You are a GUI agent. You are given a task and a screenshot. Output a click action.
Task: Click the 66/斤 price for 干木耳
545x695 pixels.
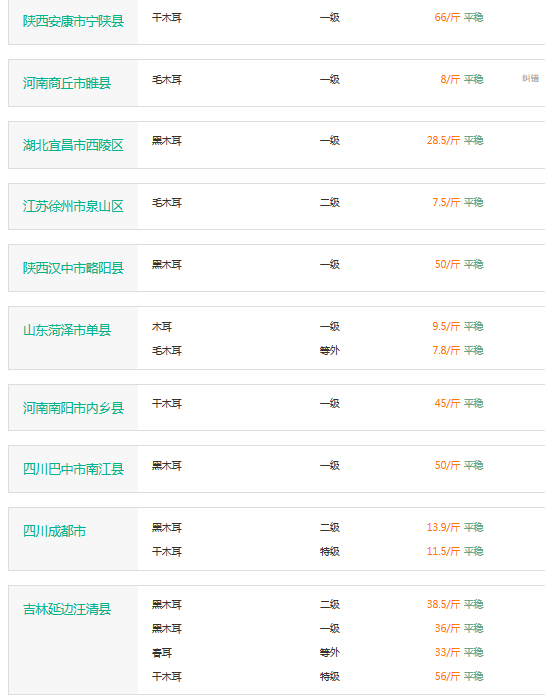447,17
